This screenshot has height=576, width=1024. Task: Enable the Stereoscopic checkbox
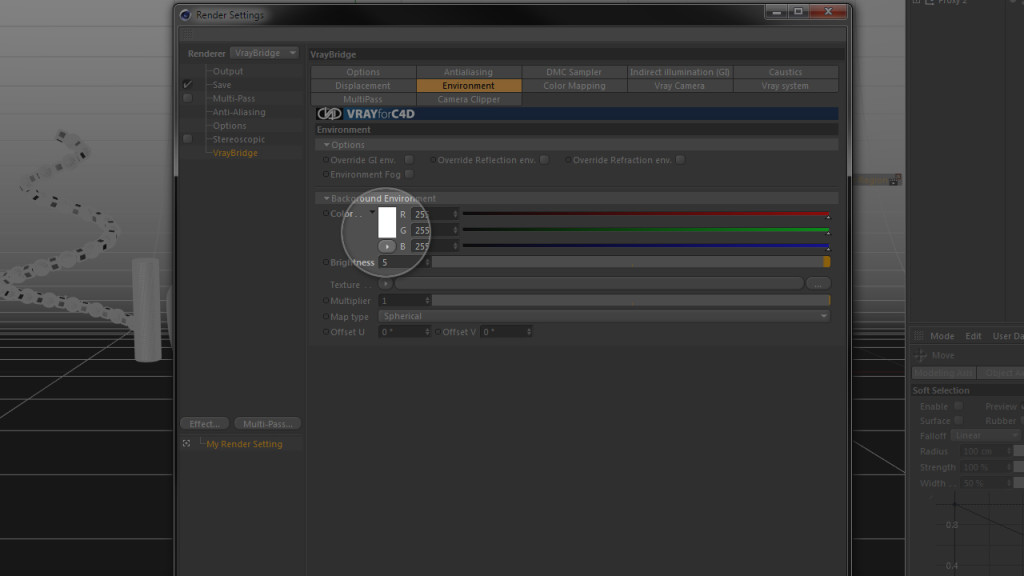pyautogui.click(x=187, y=139)
